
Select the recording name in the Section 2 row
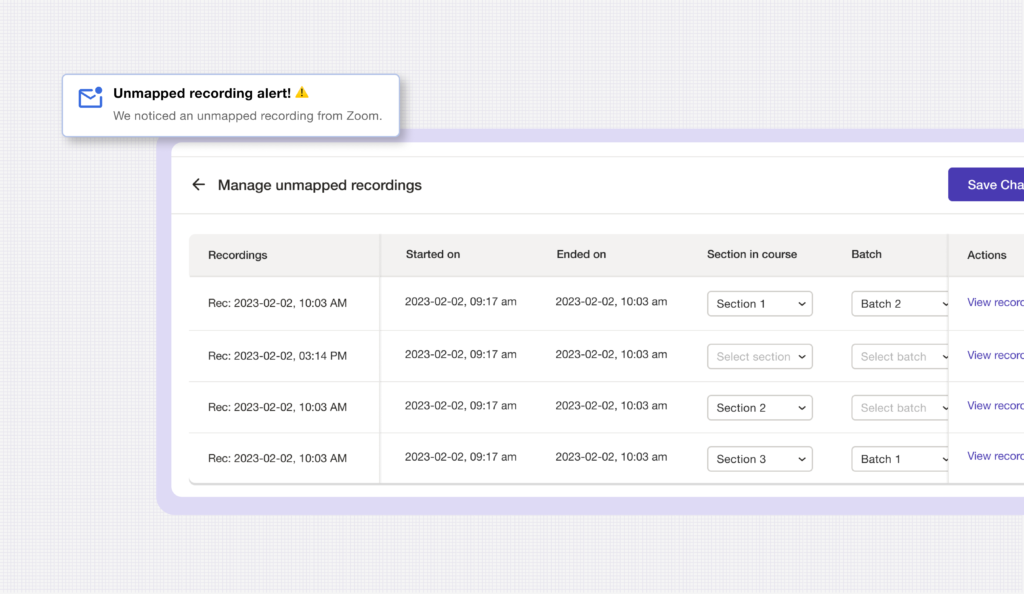(x=278, y=407)
